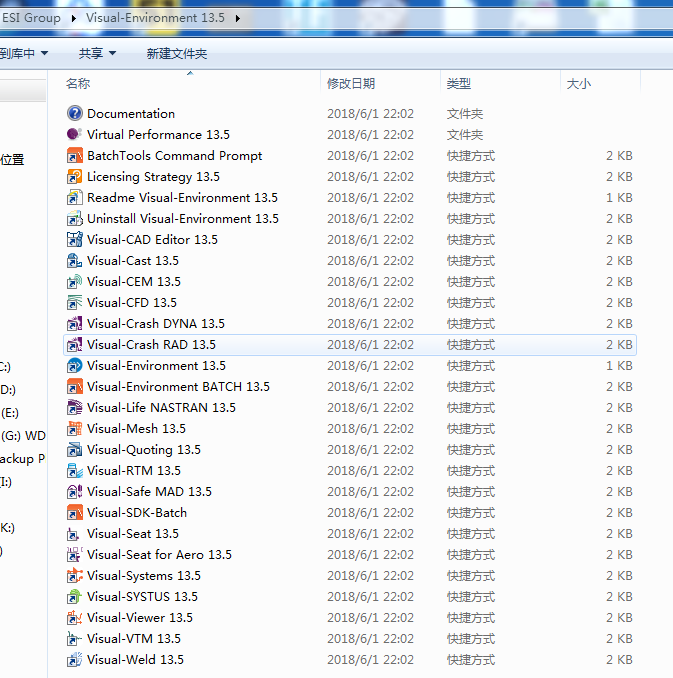
Task: Click the Visual-SDK-Batch icon
Action: [74, 512]
